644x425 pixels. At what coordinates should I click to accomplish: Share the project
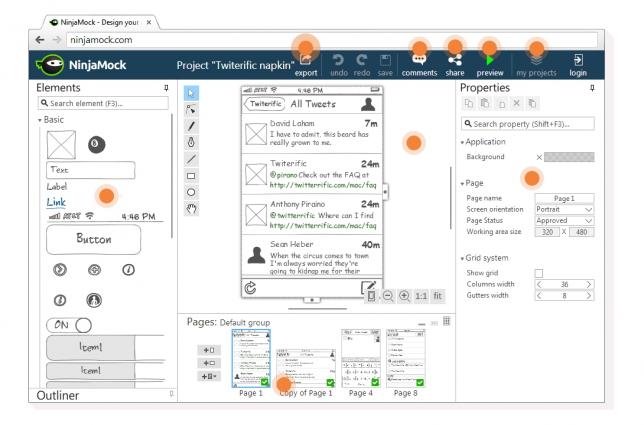click(x=455, y=60)
